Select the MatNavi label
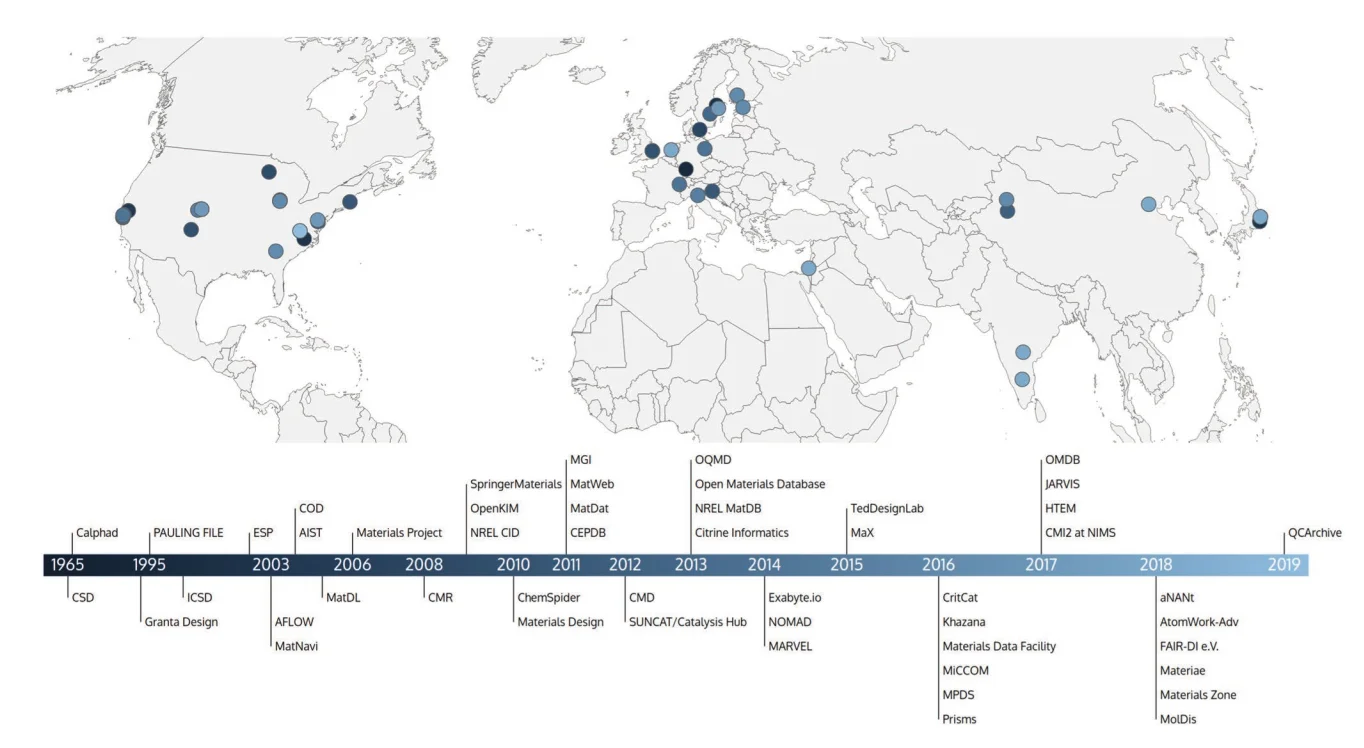 tap(296, 646)
